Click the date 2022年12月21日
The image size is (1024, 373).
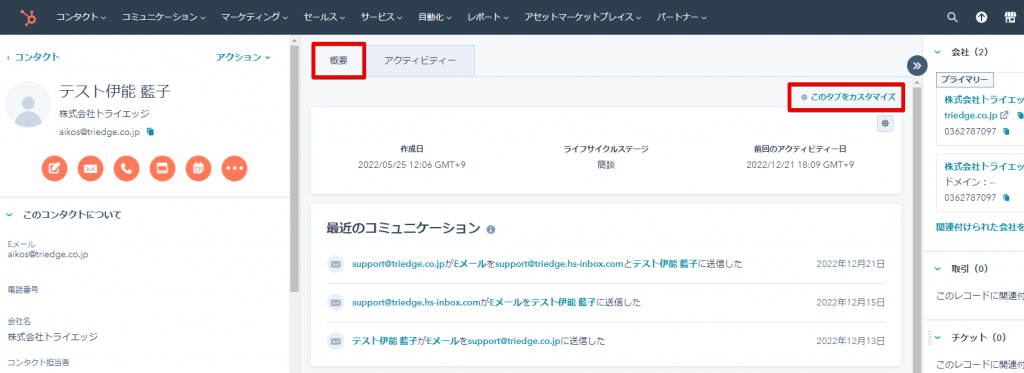851,265
